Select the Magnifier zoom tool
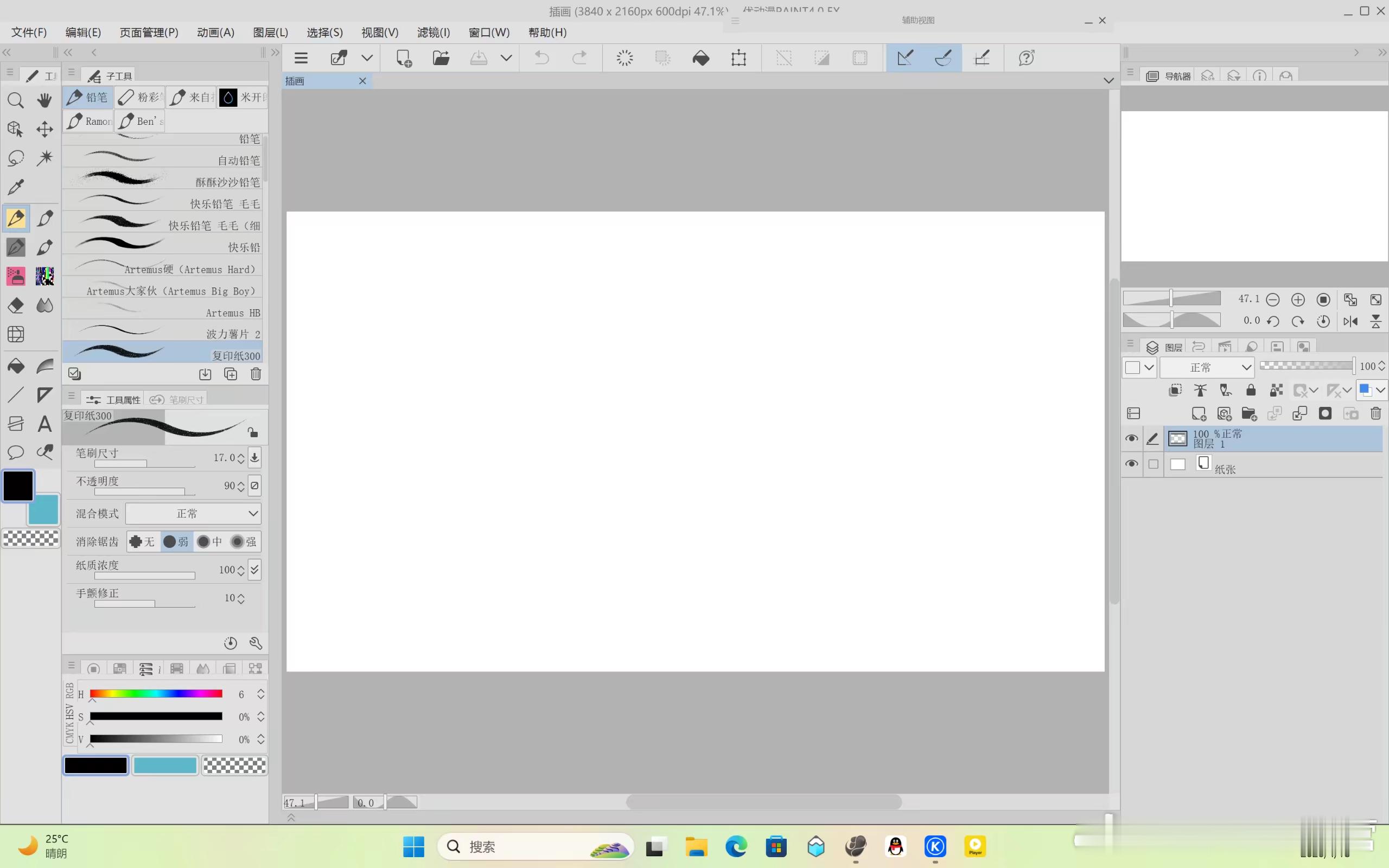 click(x=16, y=100)
